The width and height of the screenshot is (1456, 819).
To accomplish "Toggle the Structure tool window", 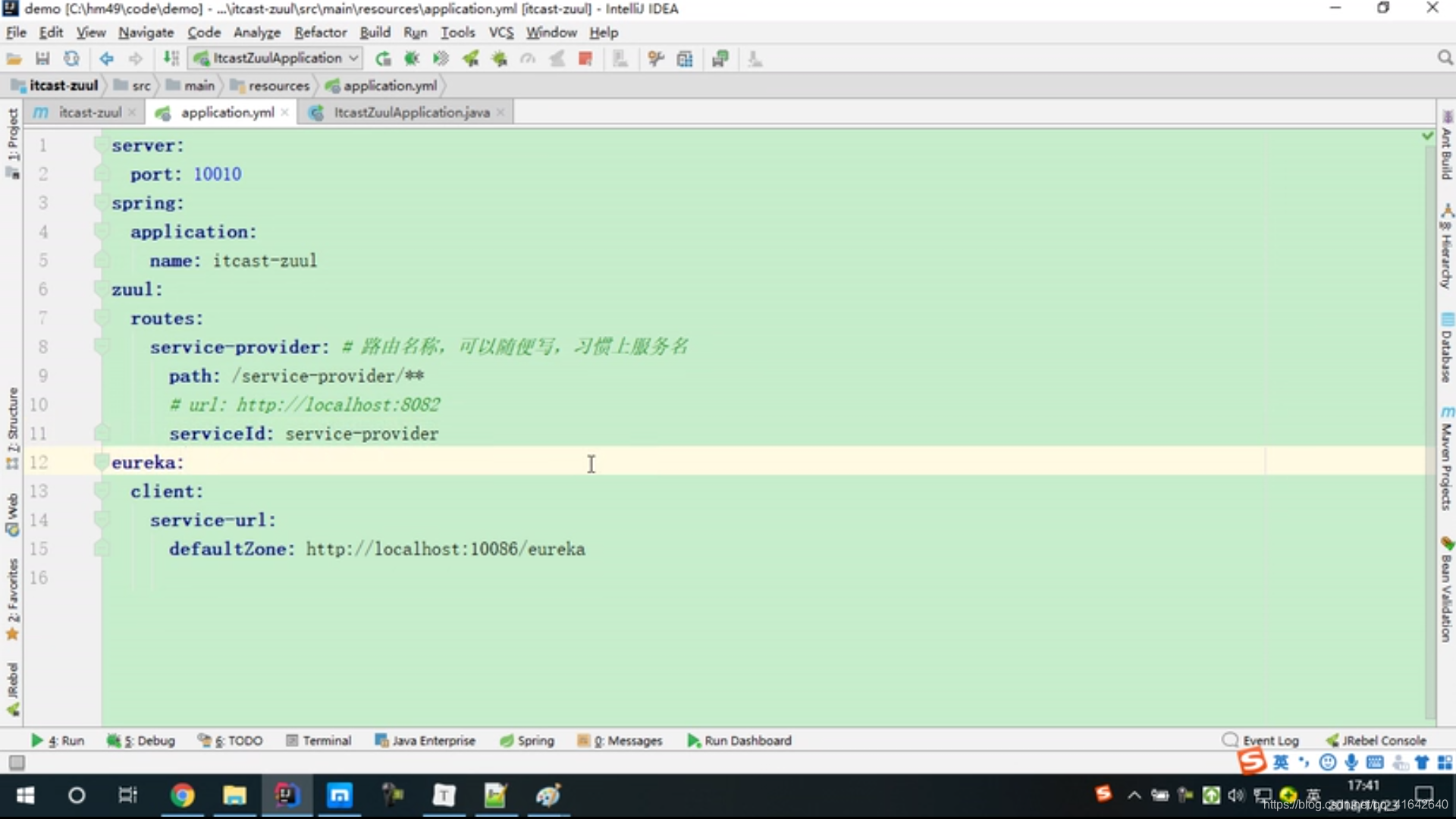I will pyautogui.click(x=12, y=428).
